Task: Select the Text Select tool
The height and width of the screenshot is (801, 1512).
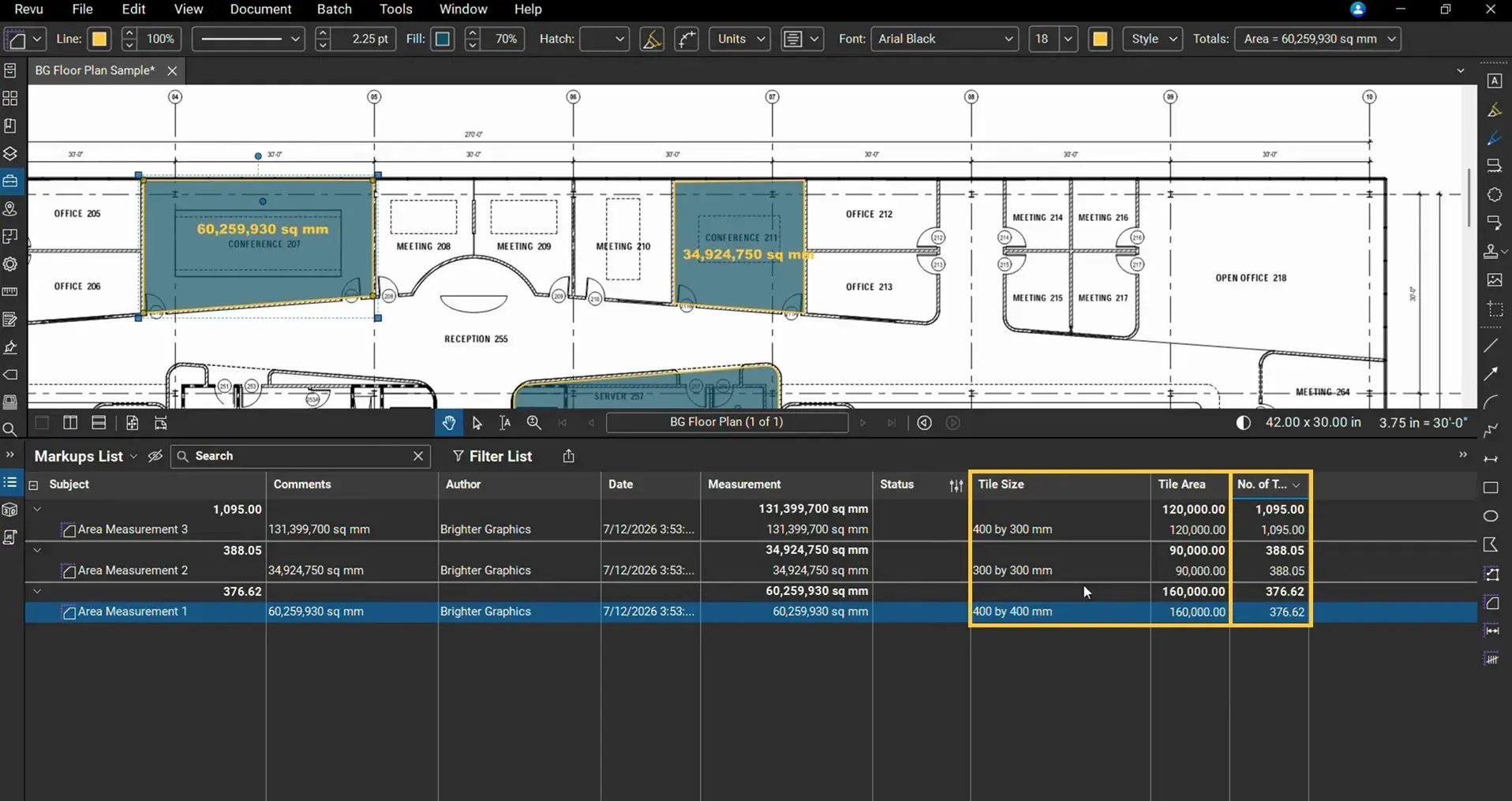Action: point(505,423)
